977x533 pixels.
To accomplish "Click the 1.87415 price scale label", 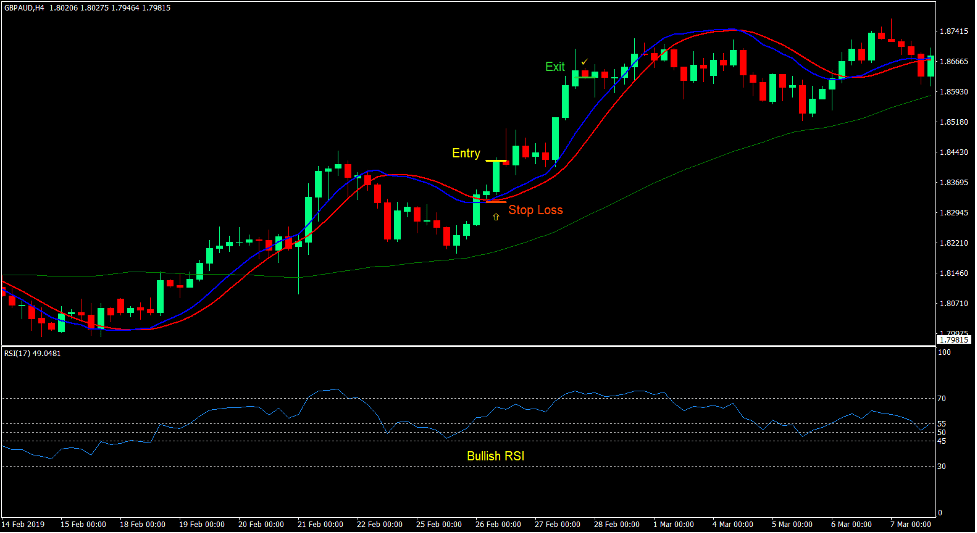I will click(x=955, y=32).
